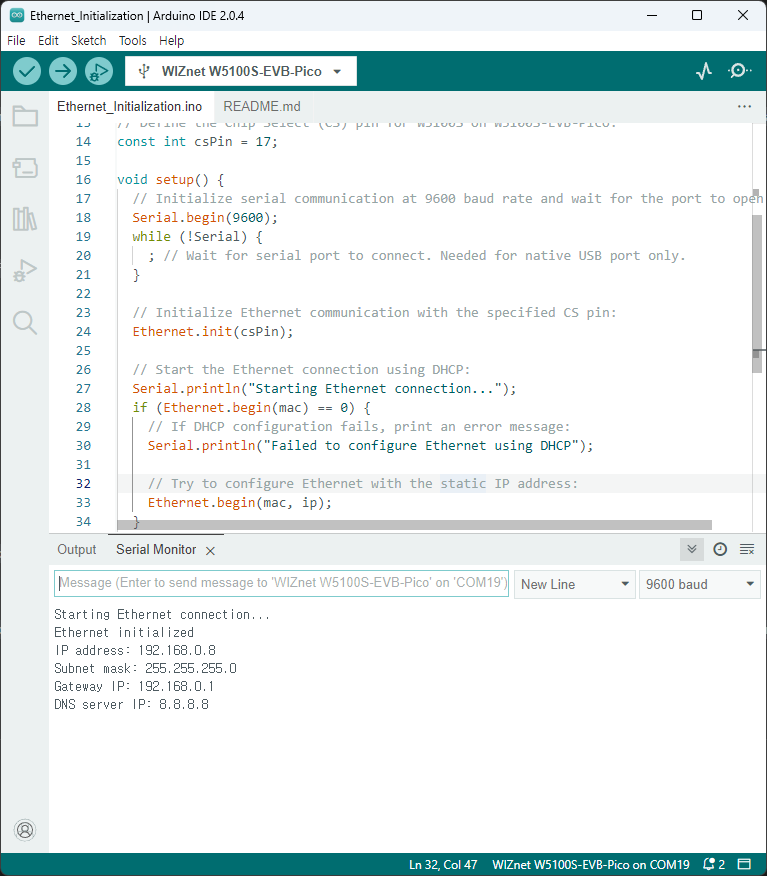The image size is (767, 876).
Task: Click the user account profile icon
Action: click(25, 830)
